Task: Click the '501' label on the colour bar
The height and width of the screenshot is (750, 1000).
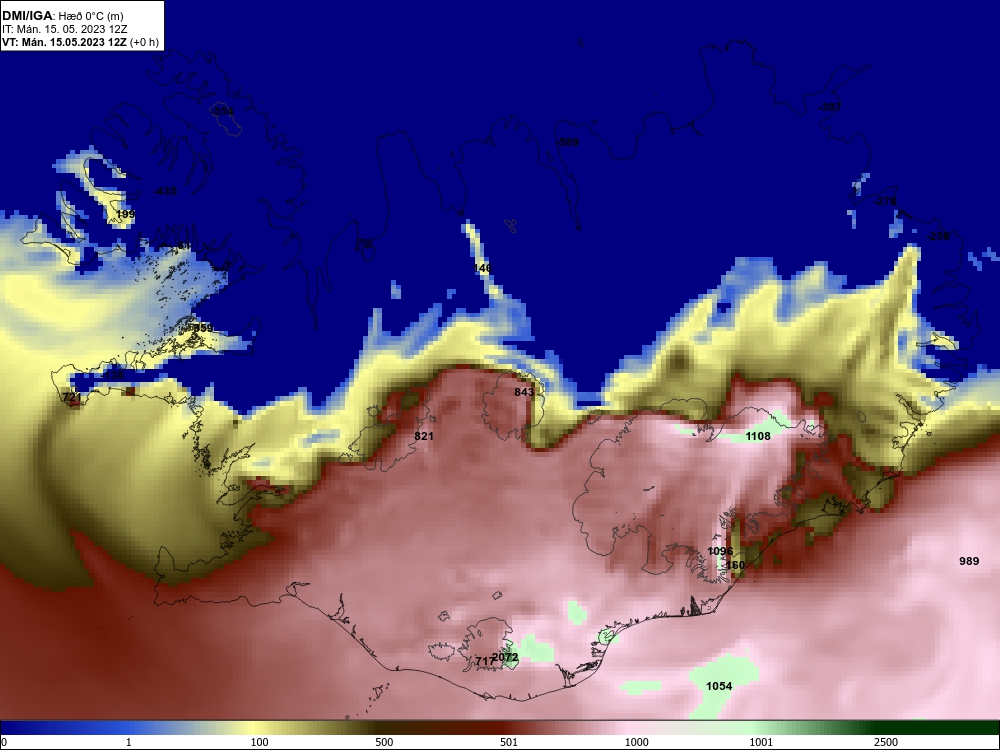Action: click(x=509, y=742)
